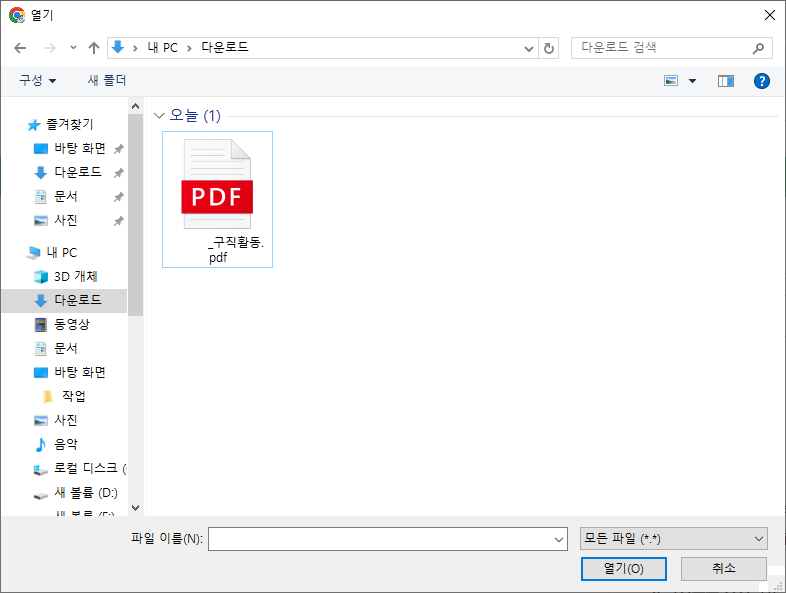Screen dimensions: 786x593
Task: Select 내 PC in the navigation tree
Action: click(62, 252)
